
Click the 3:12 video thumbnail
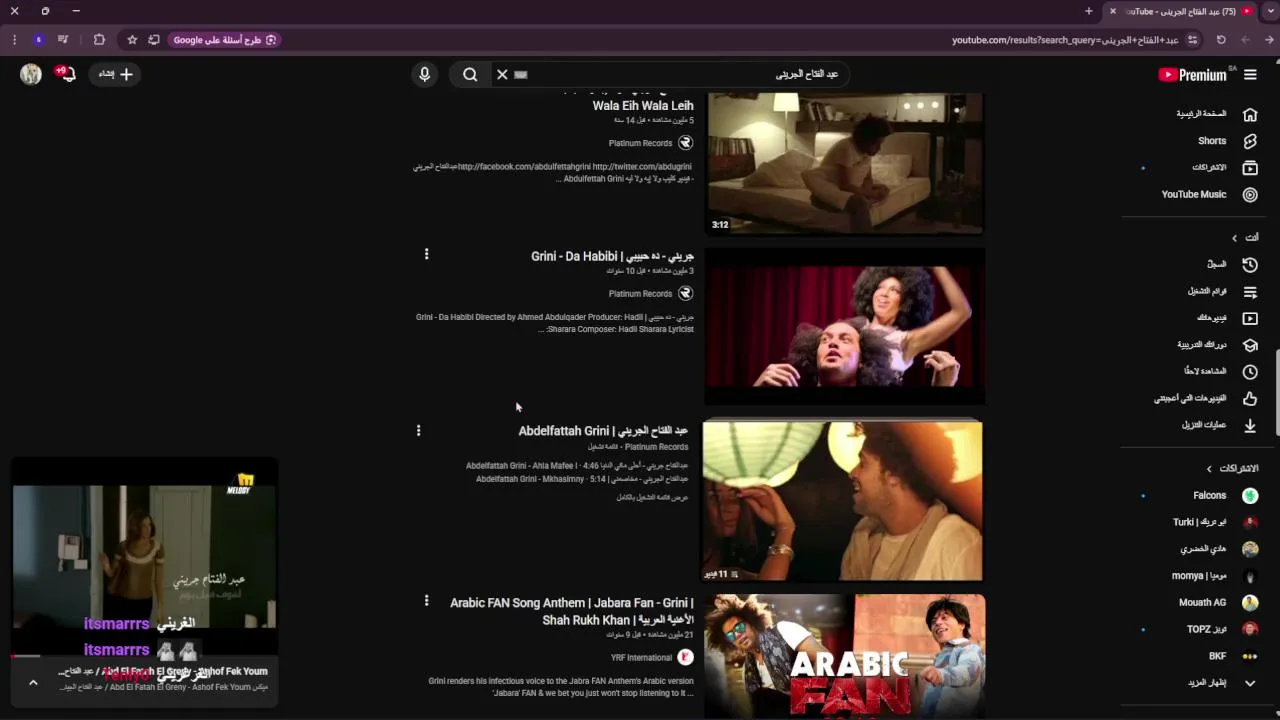pyautogui.click(x=845, y=163)
